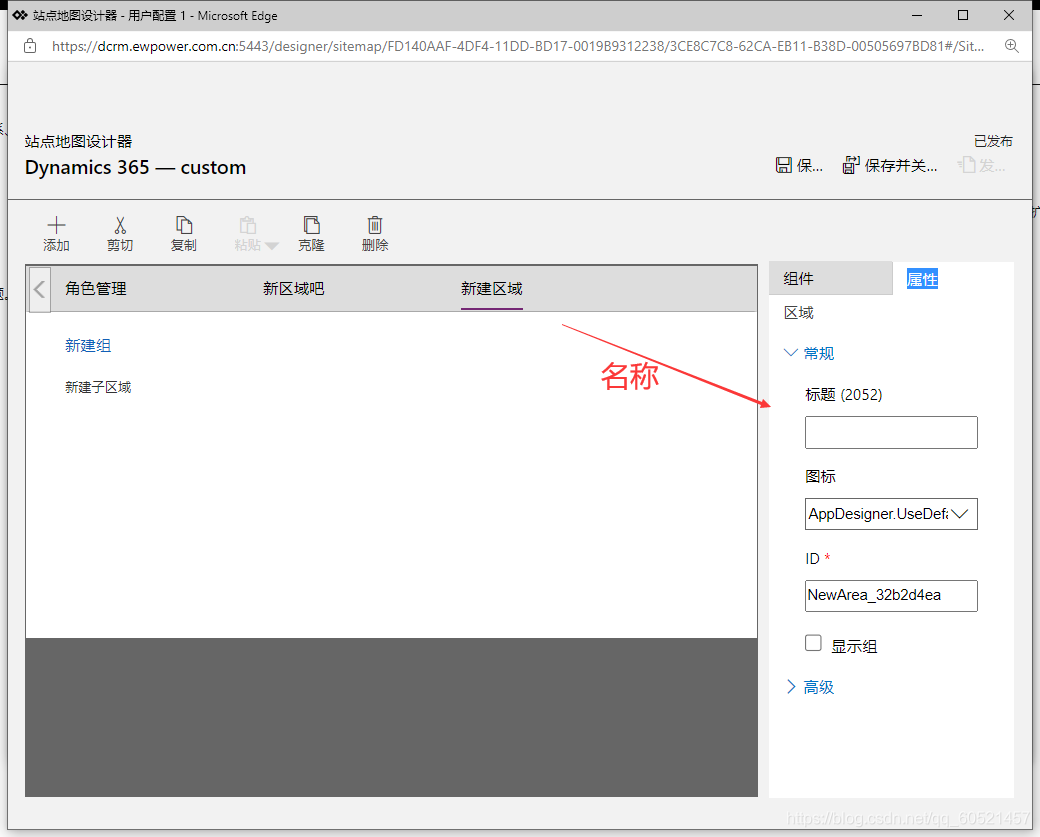This screenshot has width=1040, height=837.
Task: Click the Cut (剪切) scissors icon
Action: coord(120,225)
